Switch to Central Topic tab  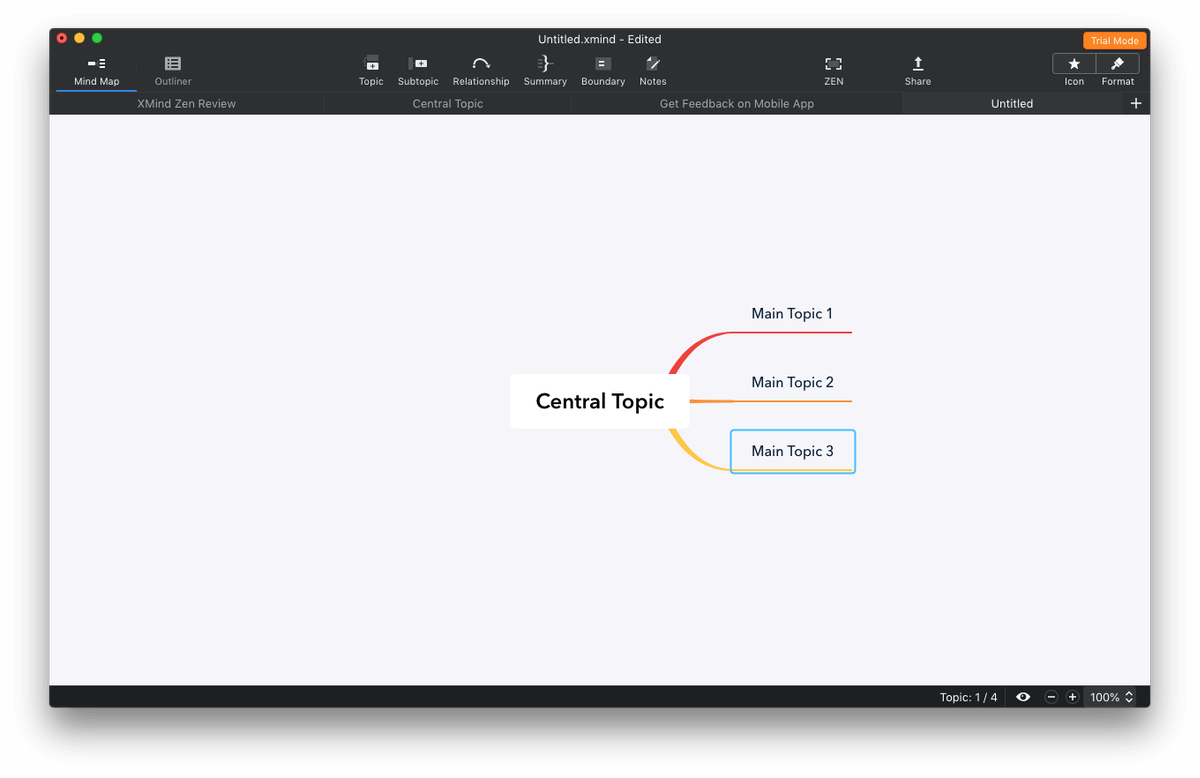[x=448, y=103]
